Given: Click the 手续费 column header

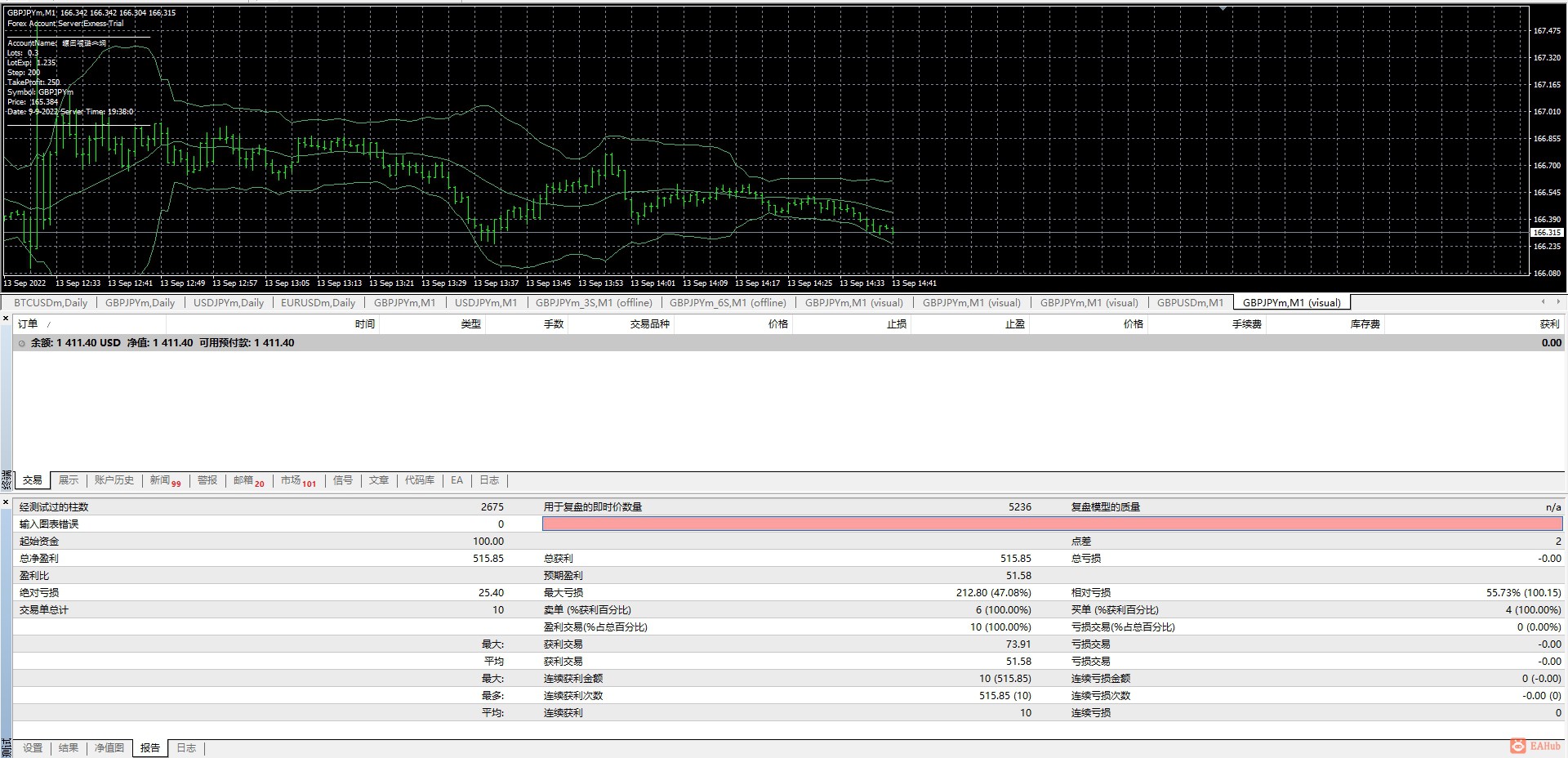Looking at the screenshot, I should (x=1247, y=324).
